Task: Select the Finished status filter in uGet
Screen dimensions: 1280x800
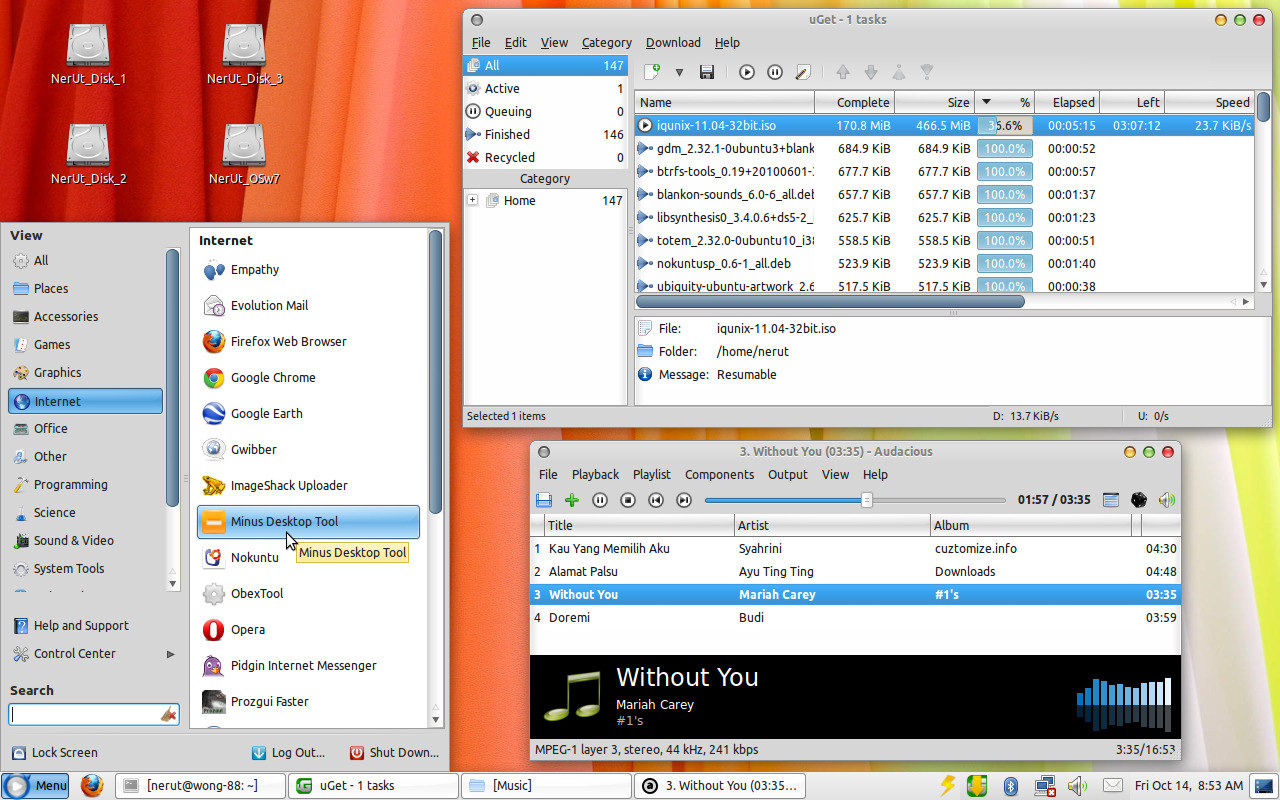Action: pos(545,134)
